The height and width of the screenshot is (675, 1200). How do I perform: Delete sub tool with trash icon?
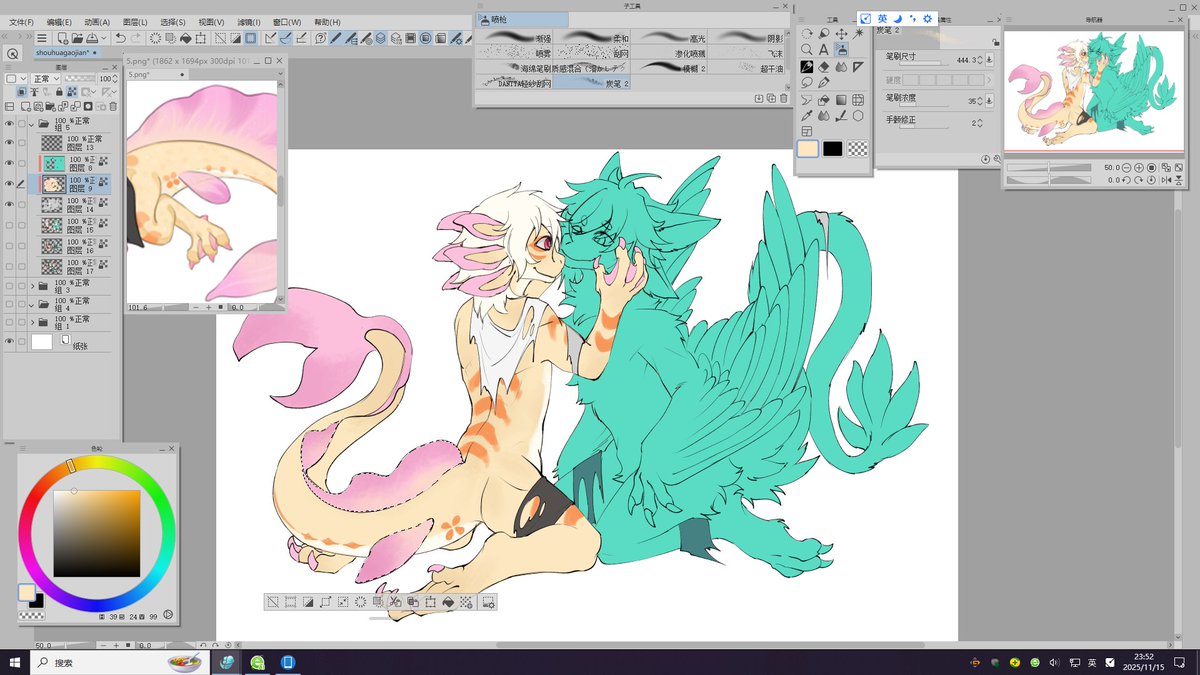click(783, 98)
